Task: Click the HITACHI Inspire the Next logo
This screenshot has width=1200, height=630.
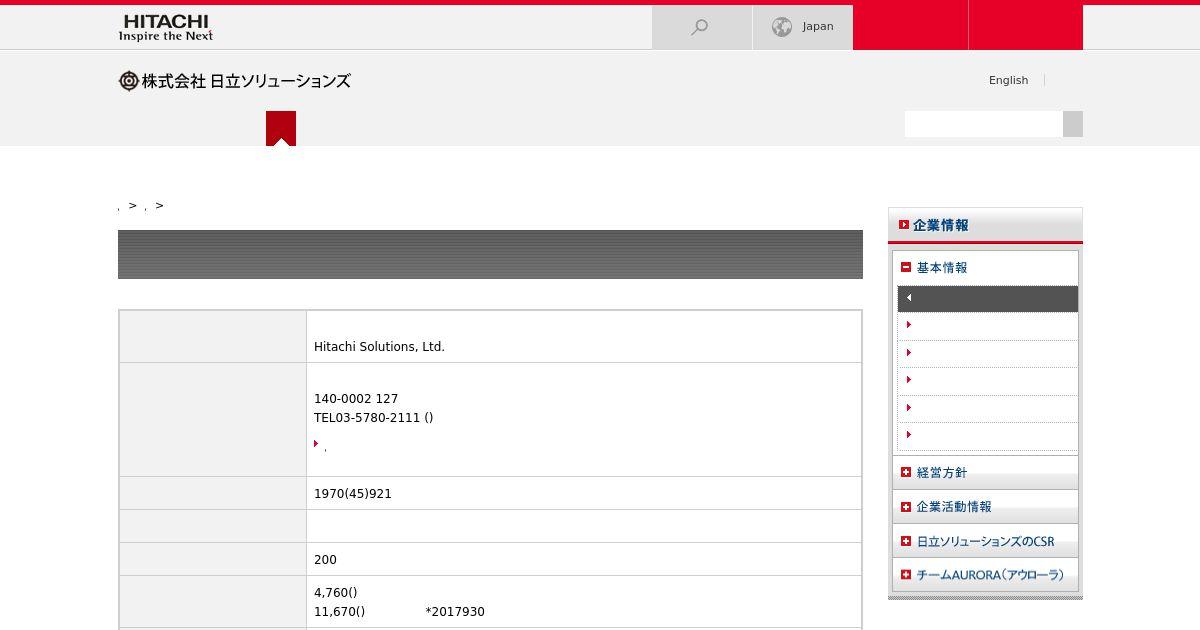Action: tap(165, 28)
